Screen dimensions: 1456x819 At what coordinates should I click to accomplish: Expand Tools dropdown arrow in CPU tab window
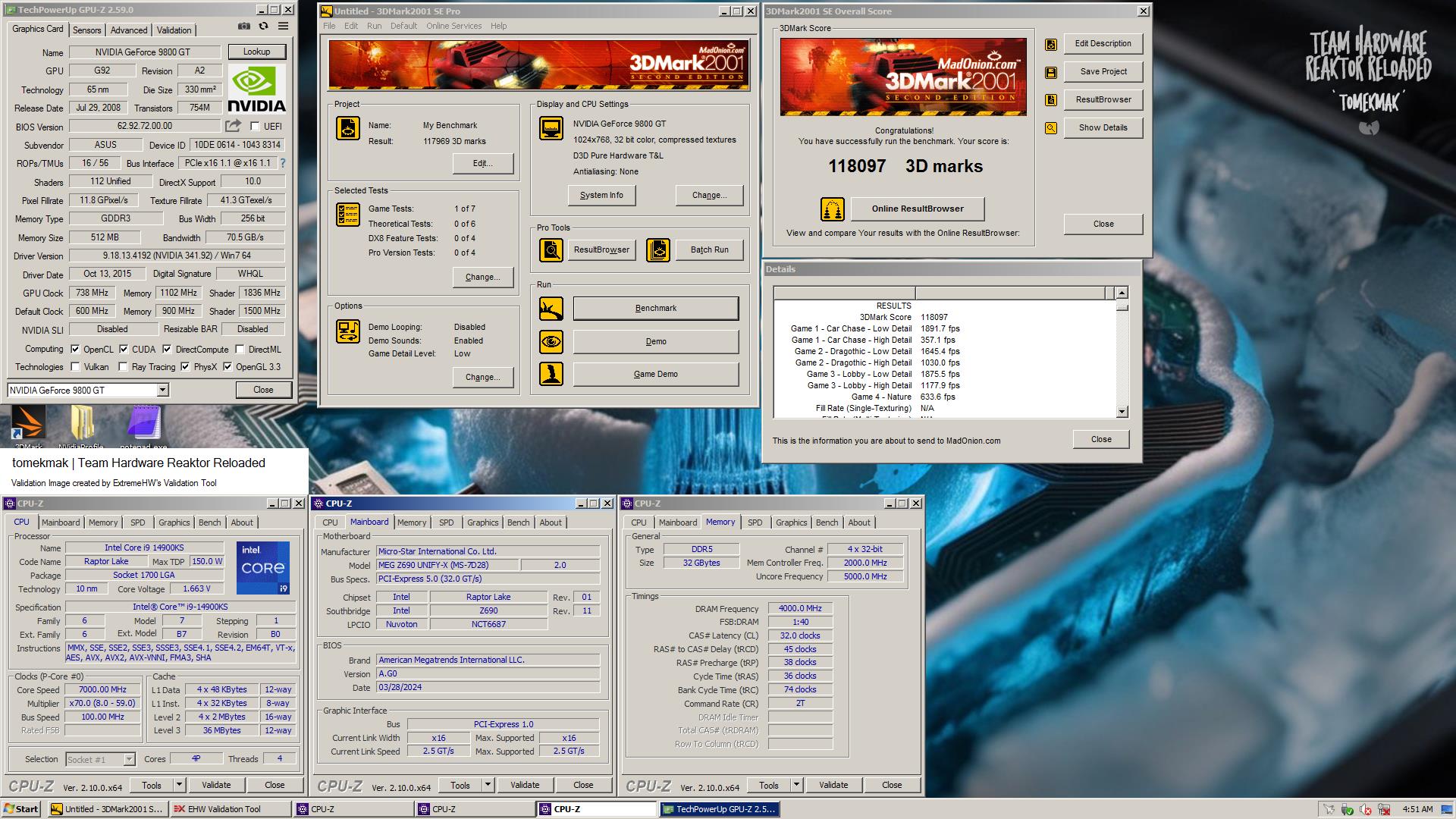pos(180,786)
